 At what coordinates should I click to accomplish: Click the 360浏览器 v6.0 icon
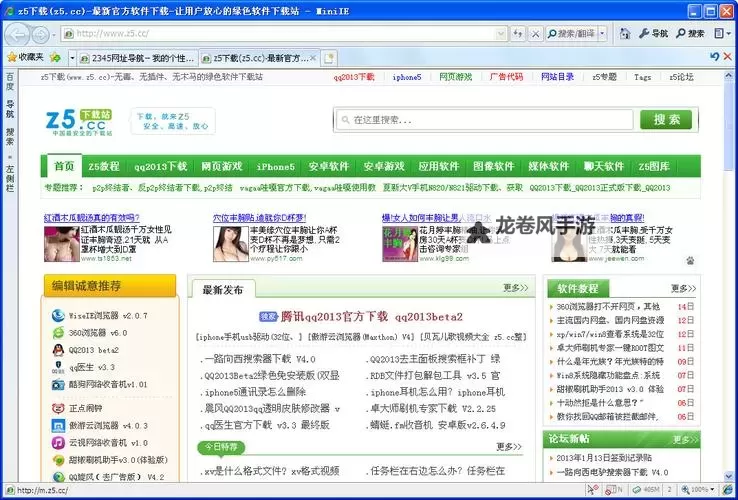(58, 333)
